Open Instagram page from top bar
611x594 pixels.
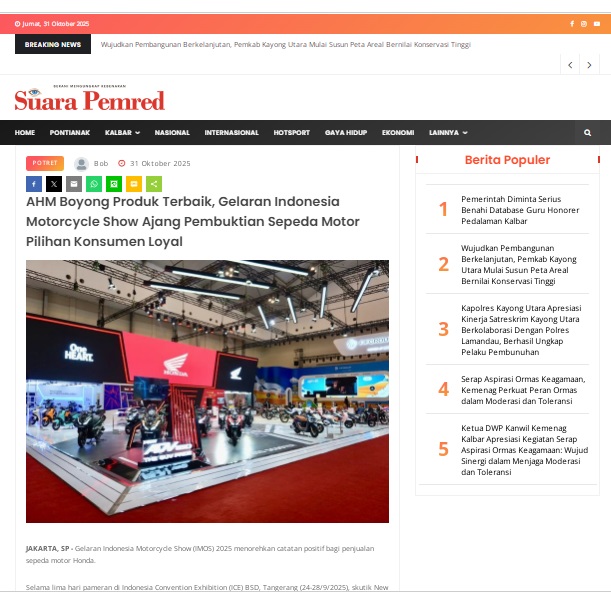tap(584, 24)
